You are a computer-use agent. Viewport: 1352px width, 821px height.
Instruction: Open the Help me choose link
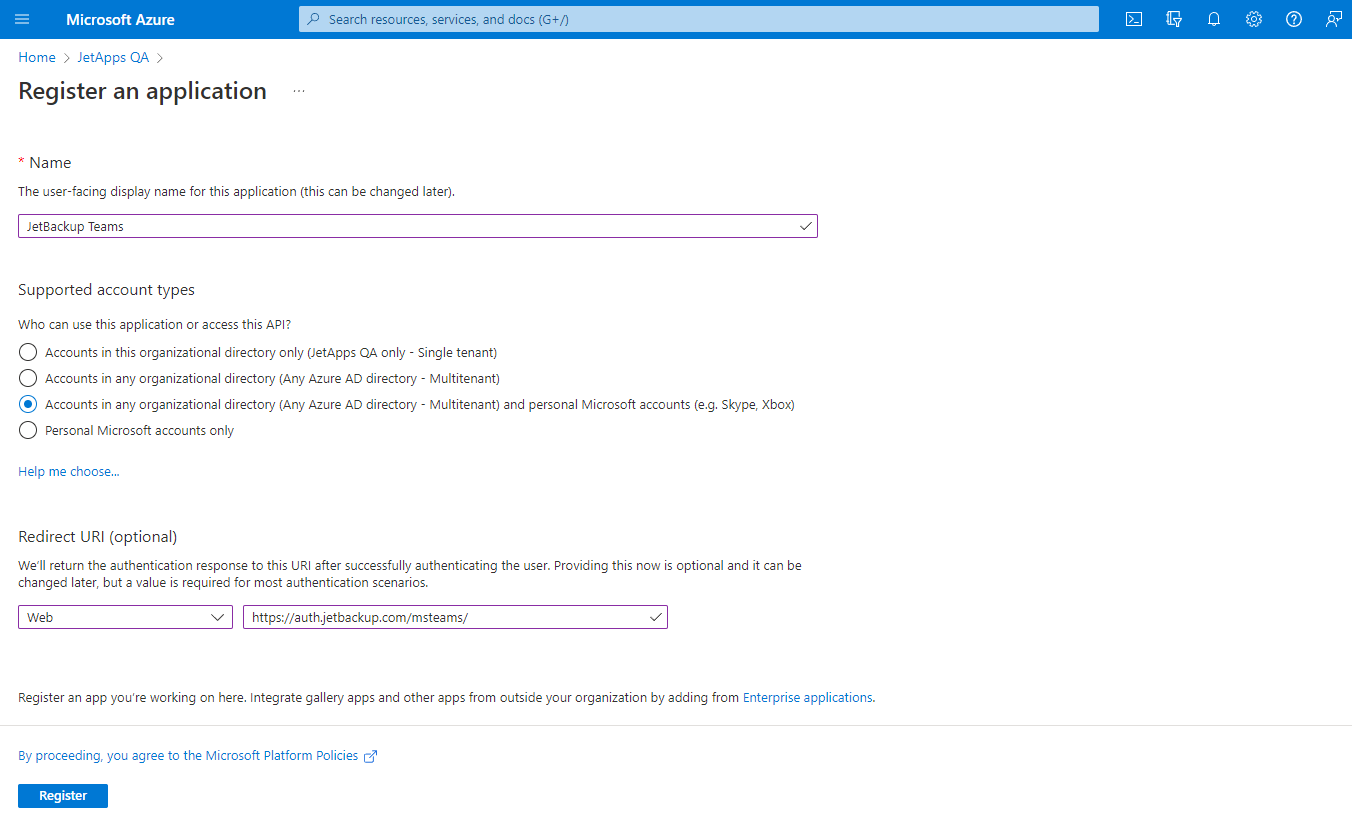(x=69, y=471)
